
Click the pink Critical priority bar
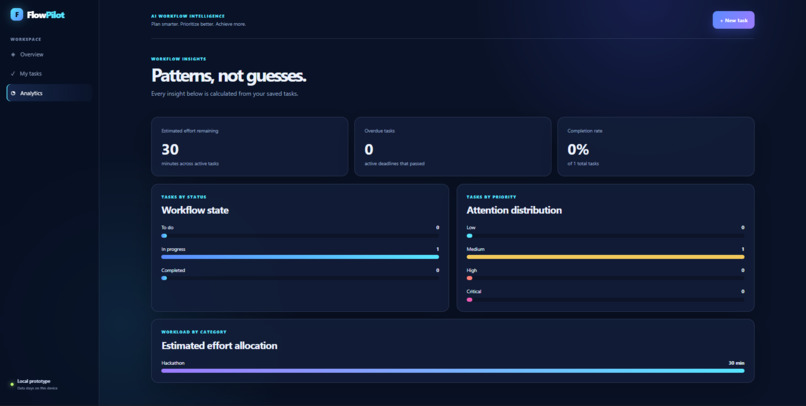pyautogui.click(x=606, y=300)
